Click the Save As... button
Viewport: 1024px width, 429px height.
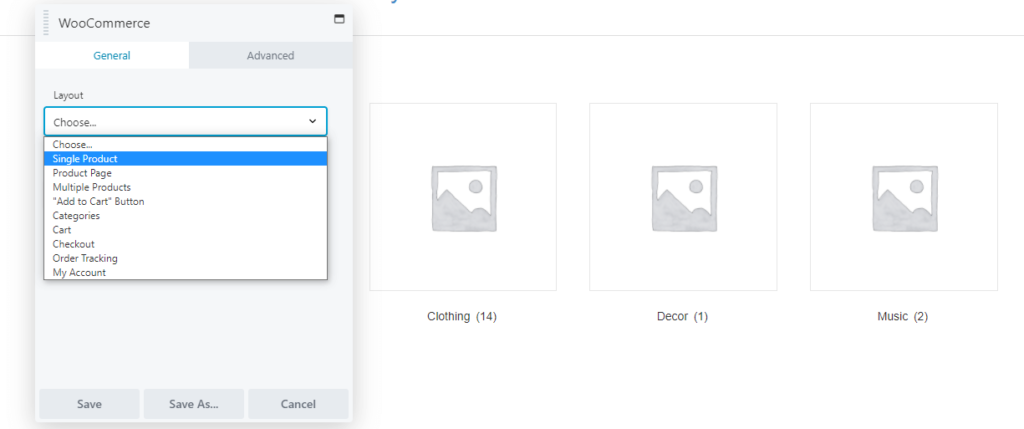click(x=194, y=404)
